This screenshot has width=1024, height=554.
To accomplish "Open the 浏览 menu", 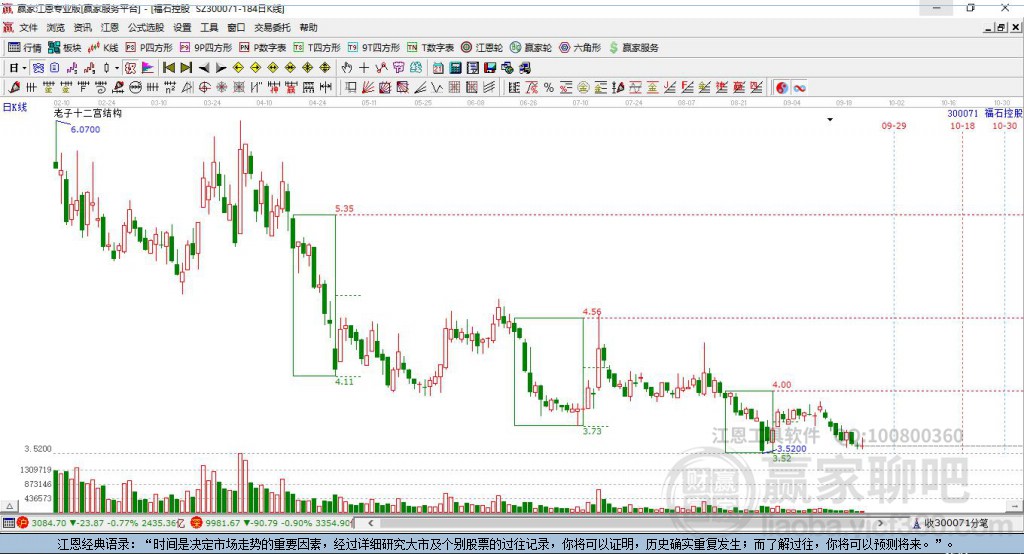I will coord(56,27).
